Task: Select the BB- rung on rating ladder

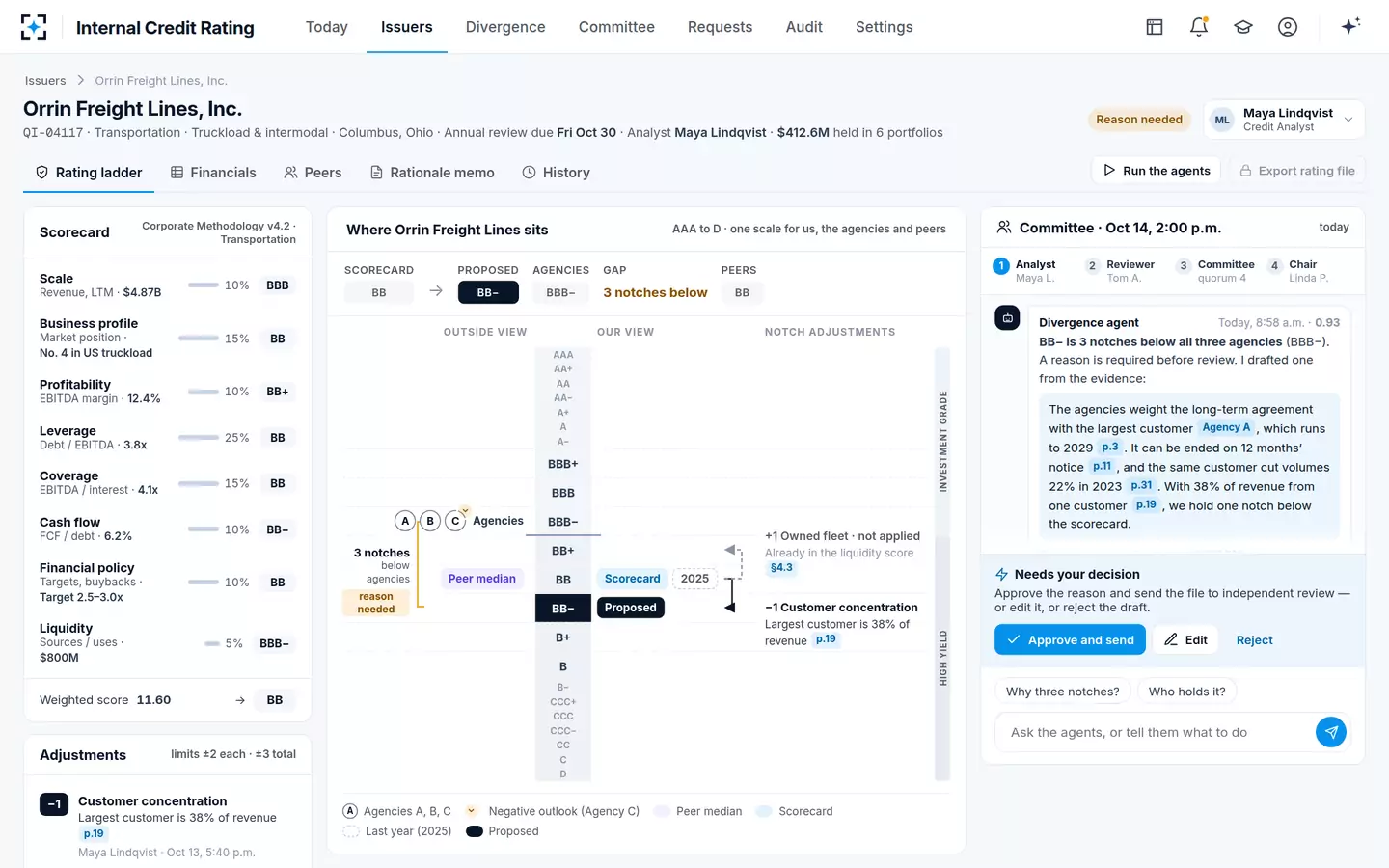Action: click(x=563, y=609)
